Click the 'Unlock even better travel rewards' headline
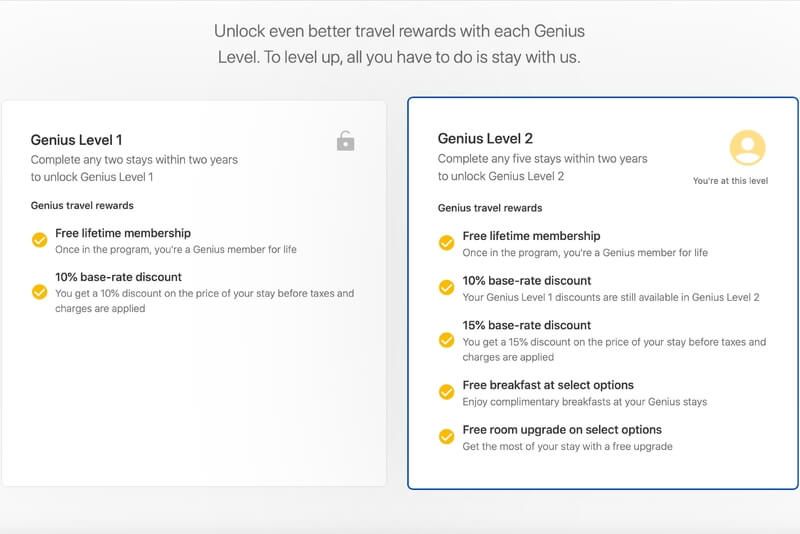Screen dimensions: 800x534 (399, 44)
